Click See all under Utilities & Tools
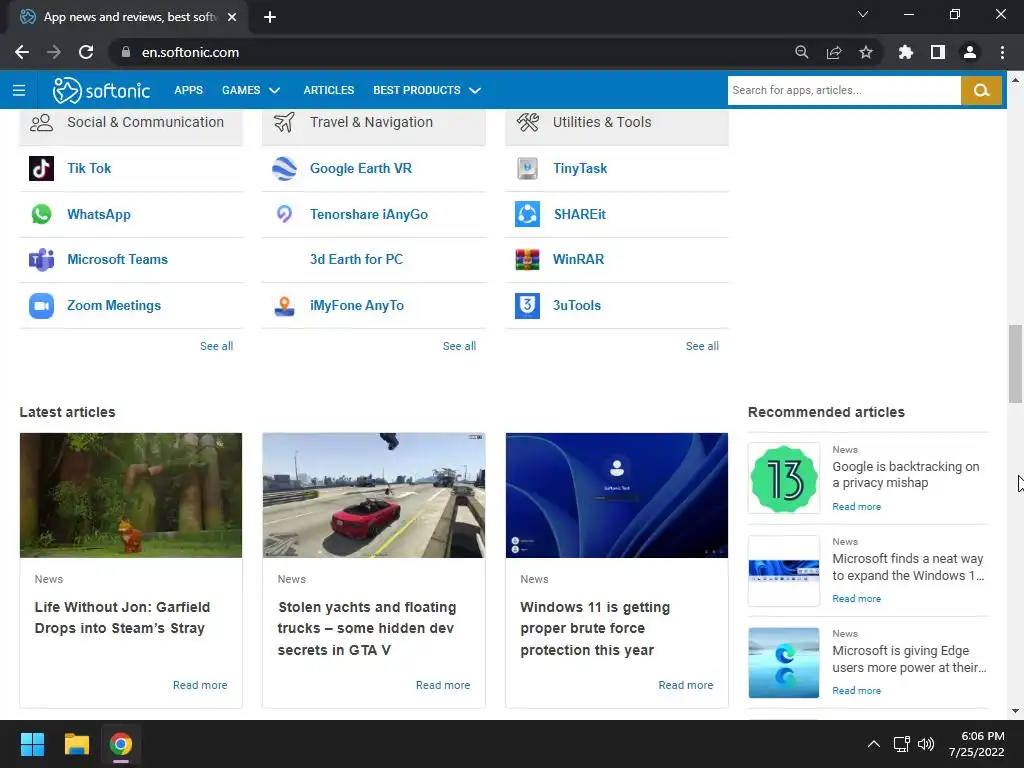Screen dimensions: 1024x768 (x=702, y=346)
